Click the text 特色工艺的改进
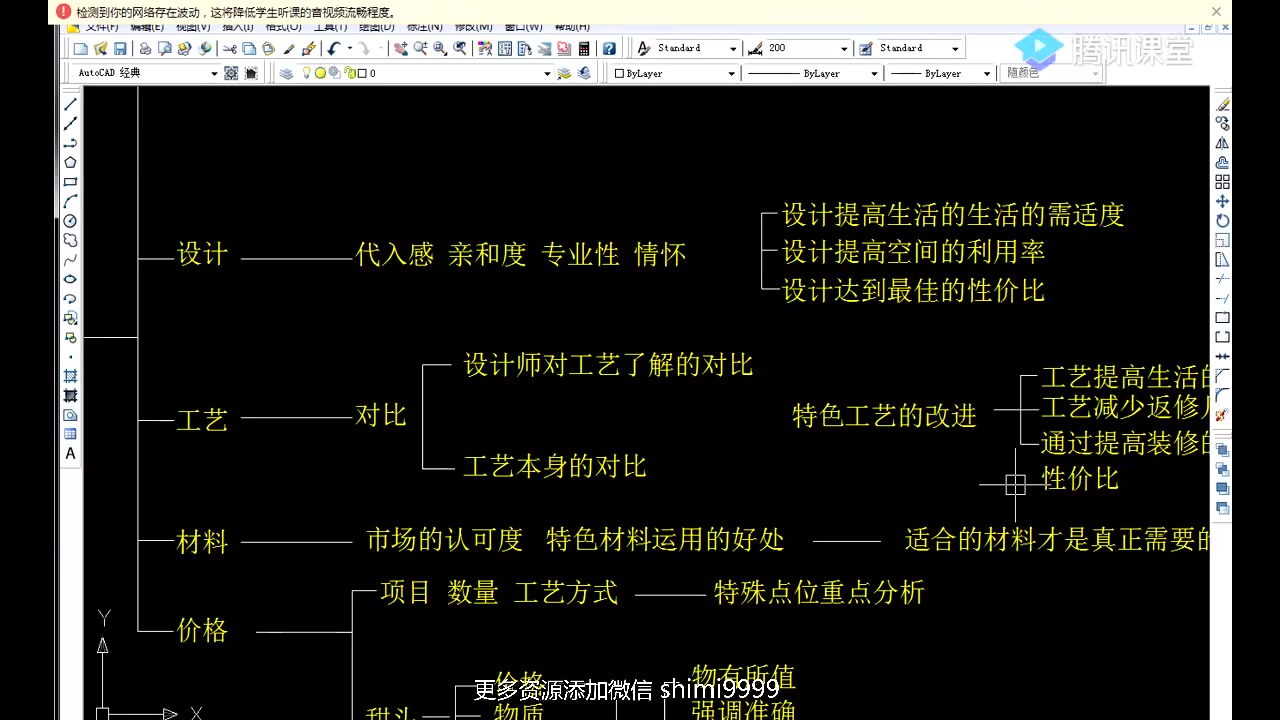This screenshot has width=1280, height=720. (x=884, y=415)
